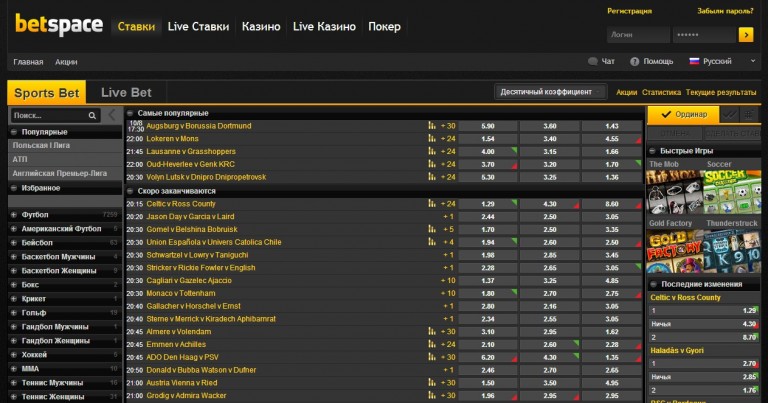This screenshot has height=403, width=768.
Task: Collapse the Последние изменения panel
Action: tap(653, 284)
